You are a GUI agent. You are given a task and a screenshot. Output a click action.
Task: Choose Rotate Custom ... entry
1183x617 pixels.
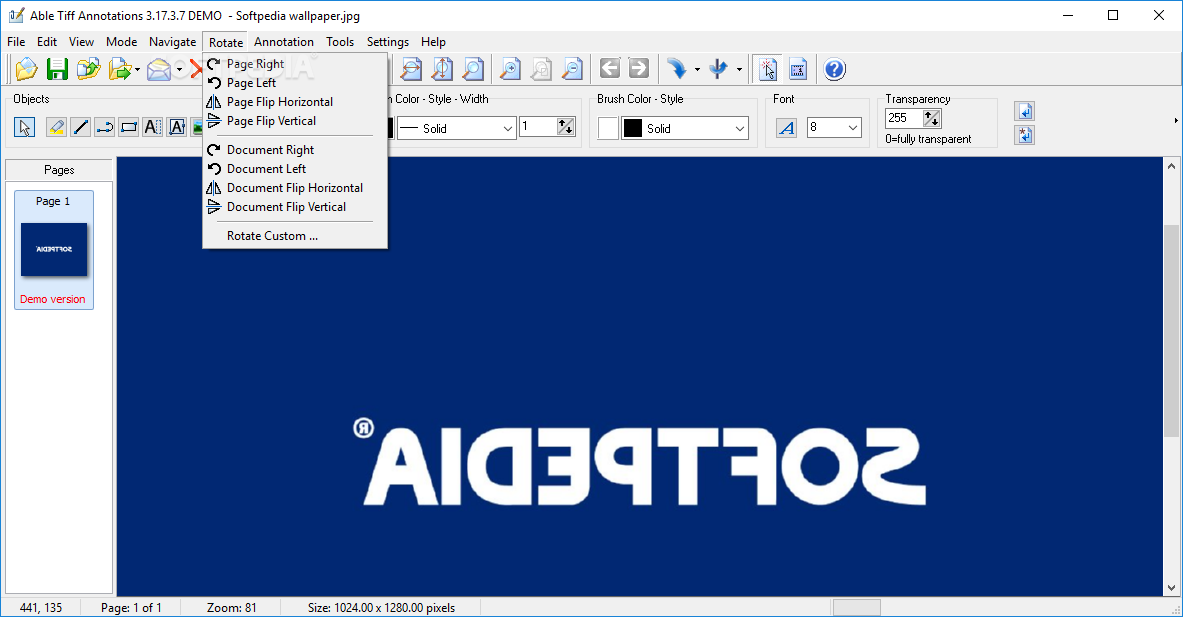click(295, 236)
